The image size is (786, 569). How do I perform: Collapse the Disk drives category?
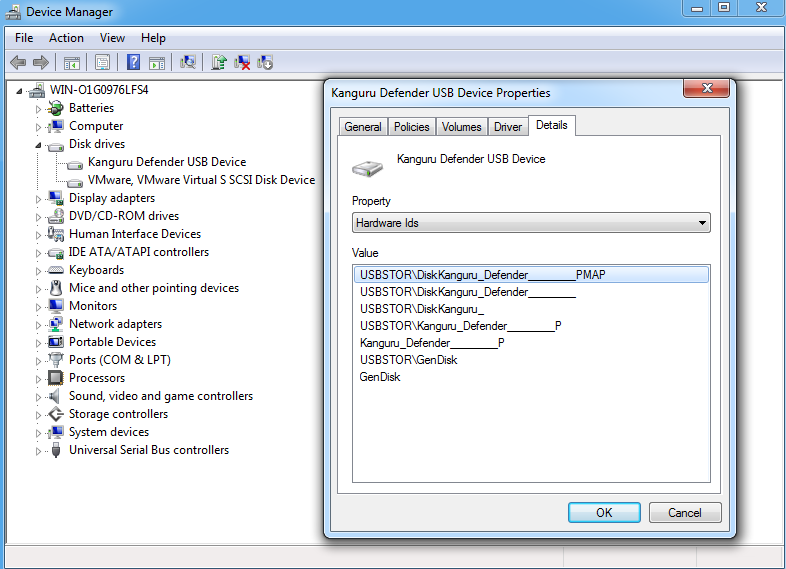click(39, 145)
